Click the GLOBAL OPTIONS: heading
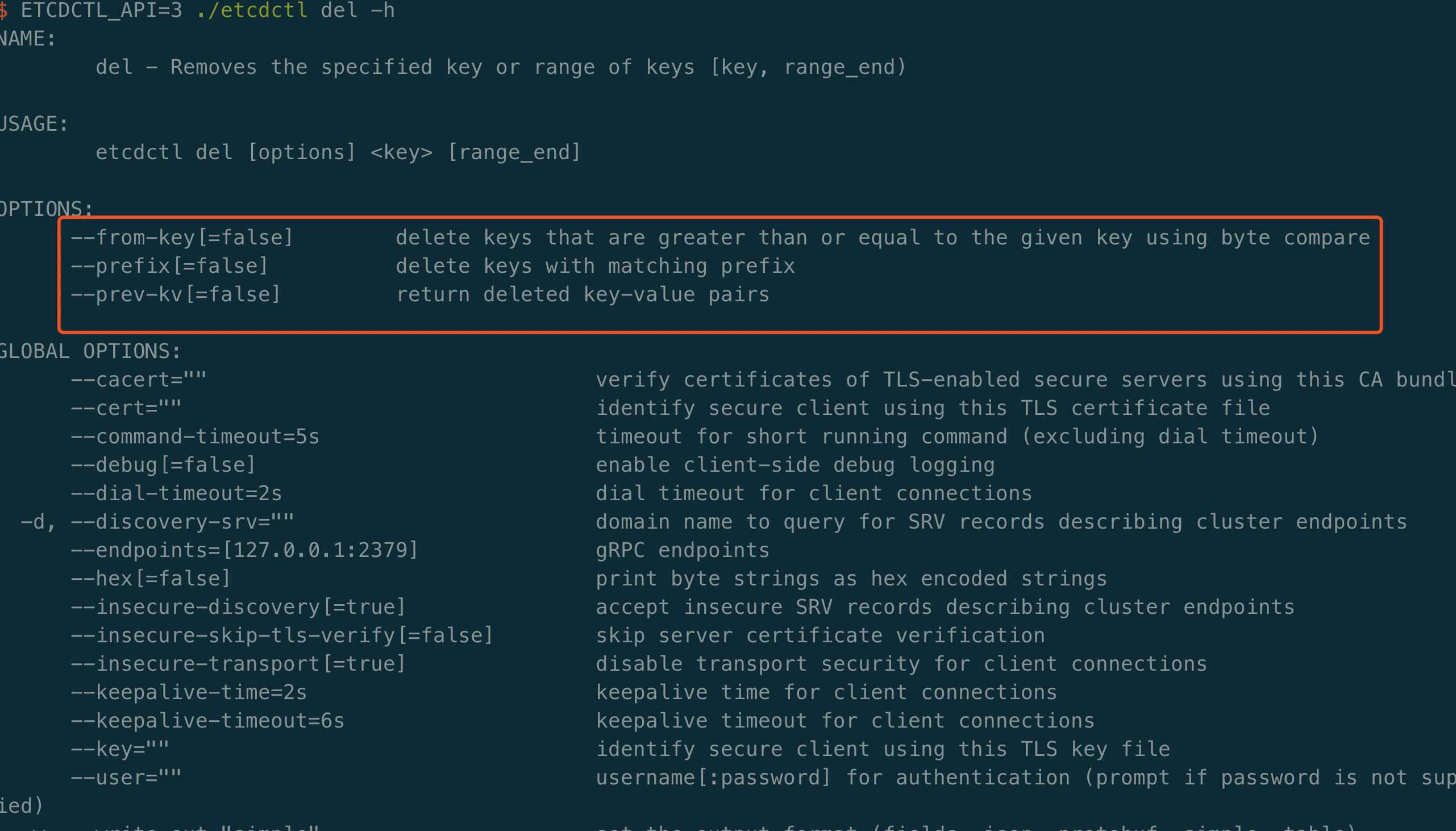The image size is (1456, 831). (90, 351)
